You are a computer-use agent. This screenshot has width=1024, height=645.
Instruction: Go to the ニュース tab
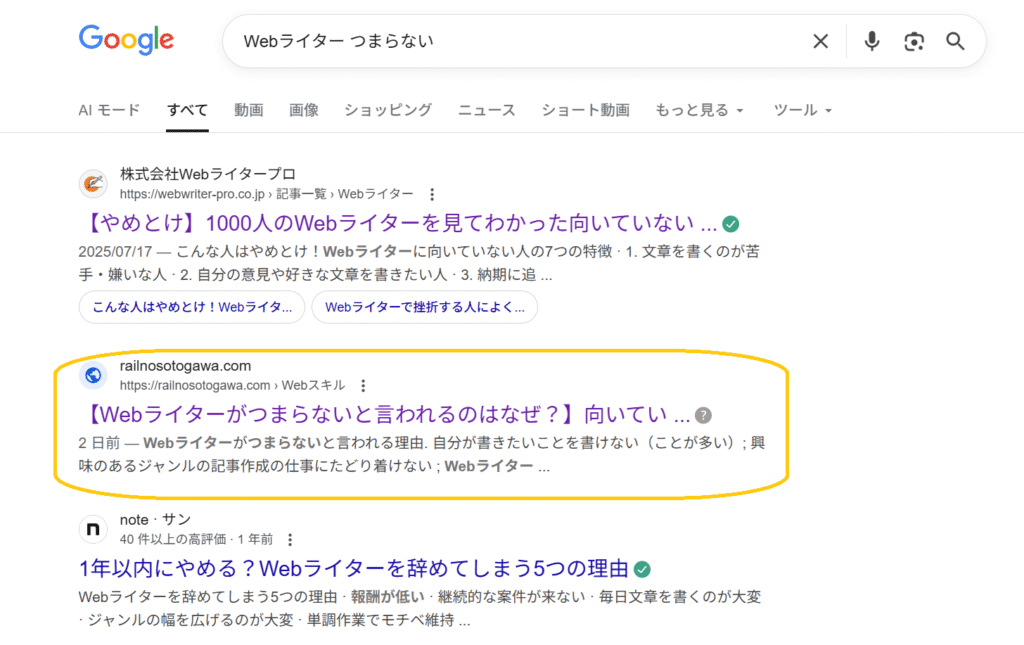486,110
